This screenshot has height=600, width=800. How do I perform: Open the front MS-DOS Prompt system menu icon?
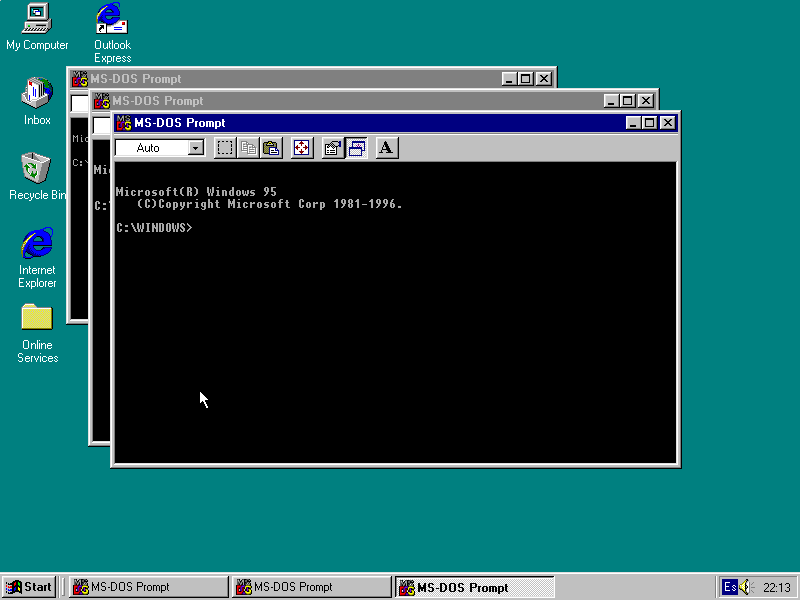coord(123,123)
